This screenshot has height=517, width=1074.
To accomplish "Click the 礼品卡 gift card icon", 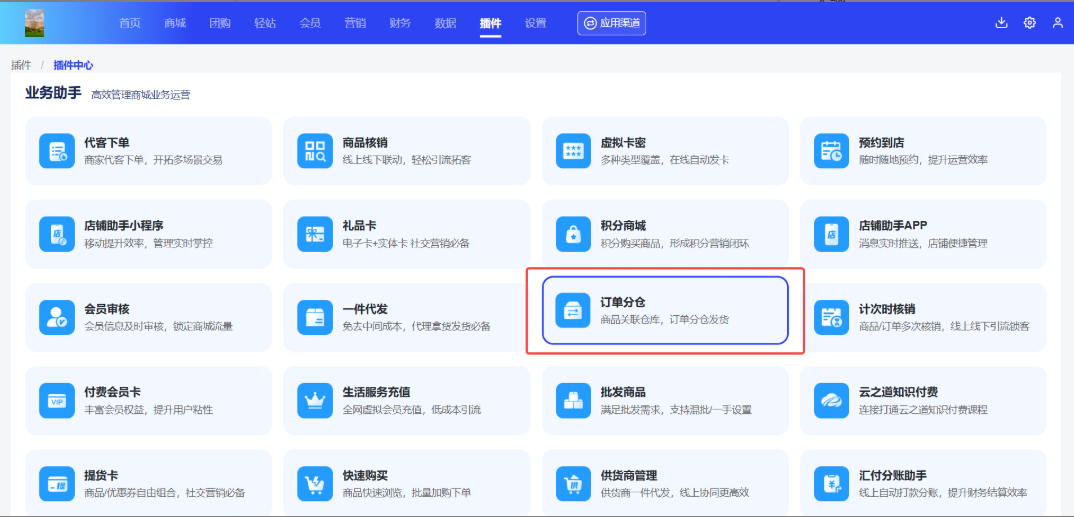I will click(316, 234).
